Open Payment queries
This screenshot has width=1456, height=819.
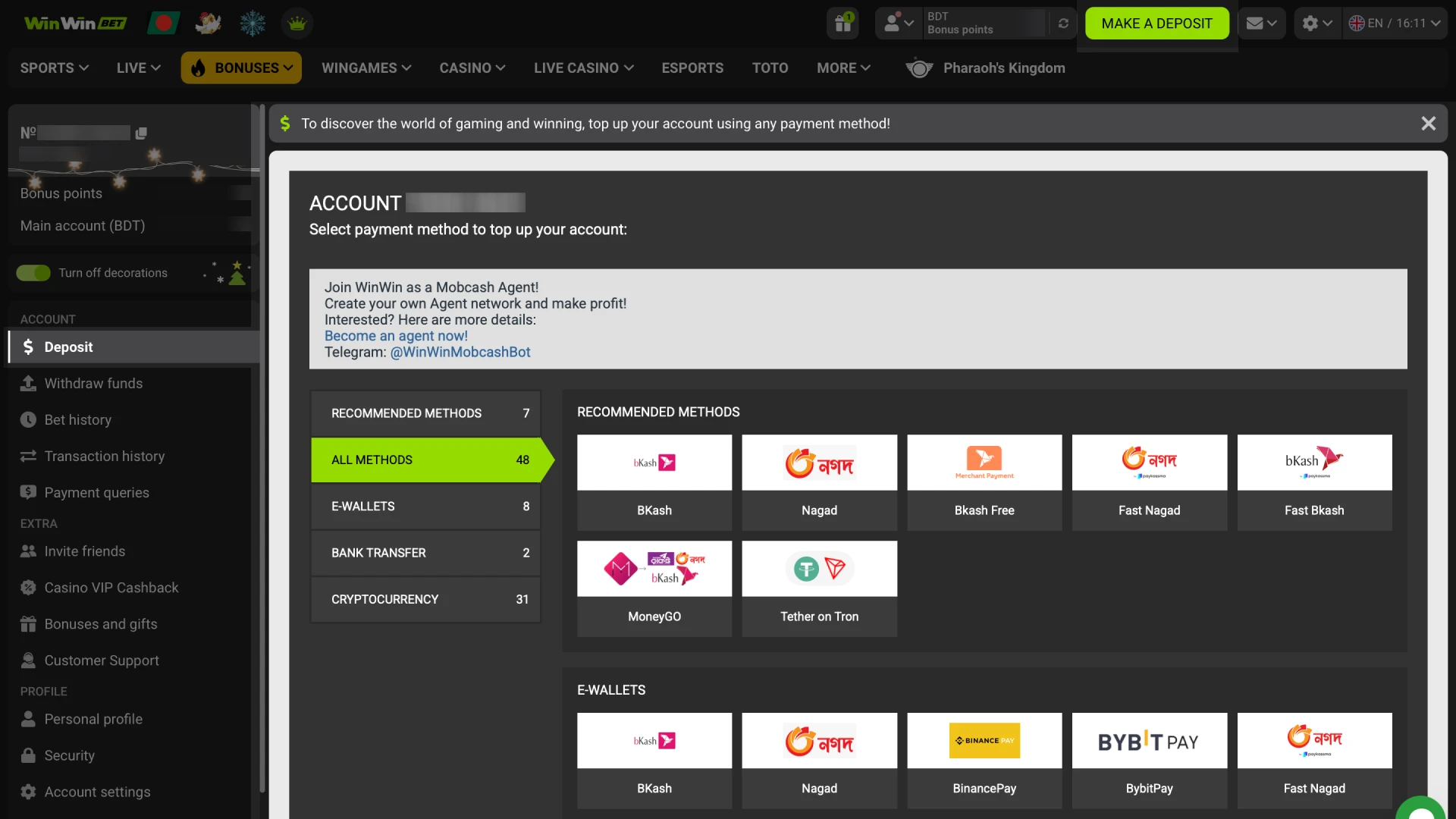click(96, 492)
